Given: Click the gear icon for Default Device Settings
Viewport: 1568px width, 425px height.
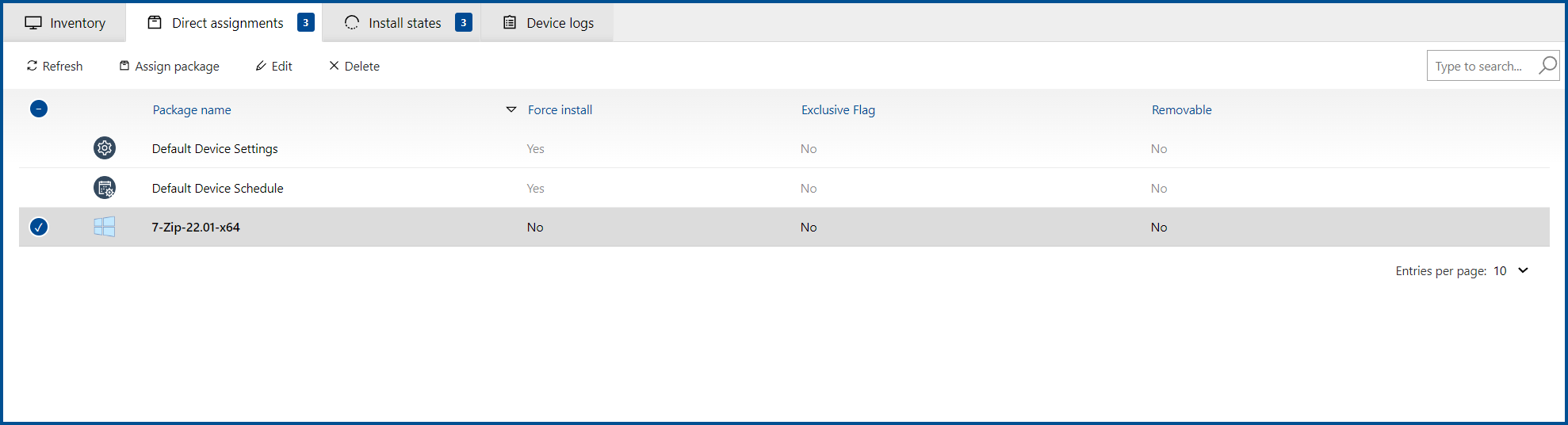Looking at the screenshot, I should click(x=105, y=148).
